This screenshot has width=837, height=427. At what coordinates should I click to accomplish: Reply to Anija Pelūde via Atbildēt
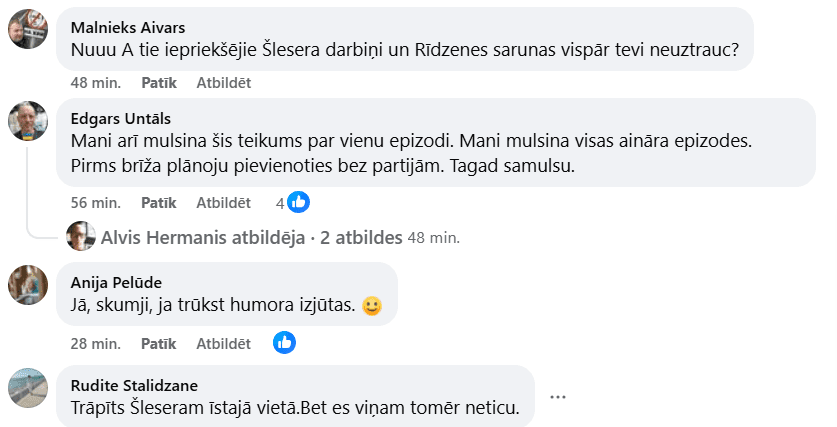[223, 343]
